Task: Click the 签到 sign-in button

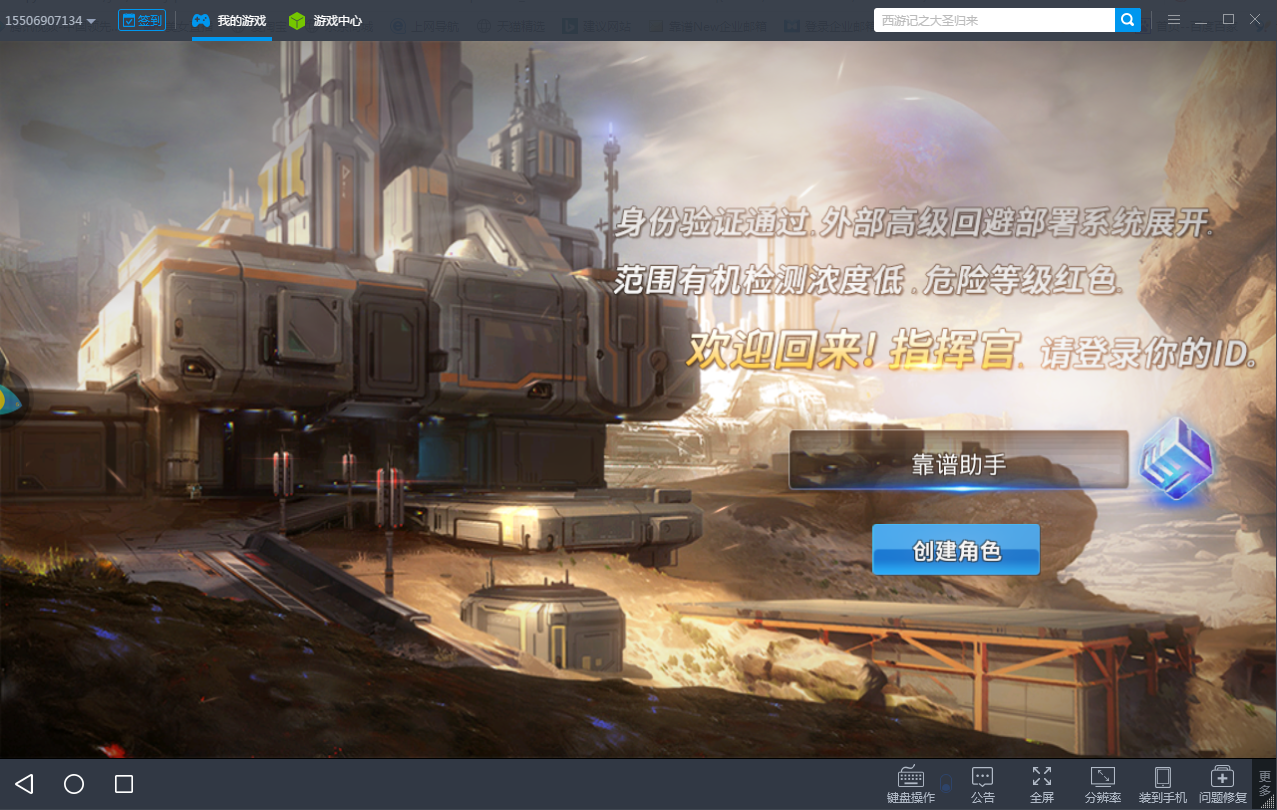Action: click(x=142, y=20)
